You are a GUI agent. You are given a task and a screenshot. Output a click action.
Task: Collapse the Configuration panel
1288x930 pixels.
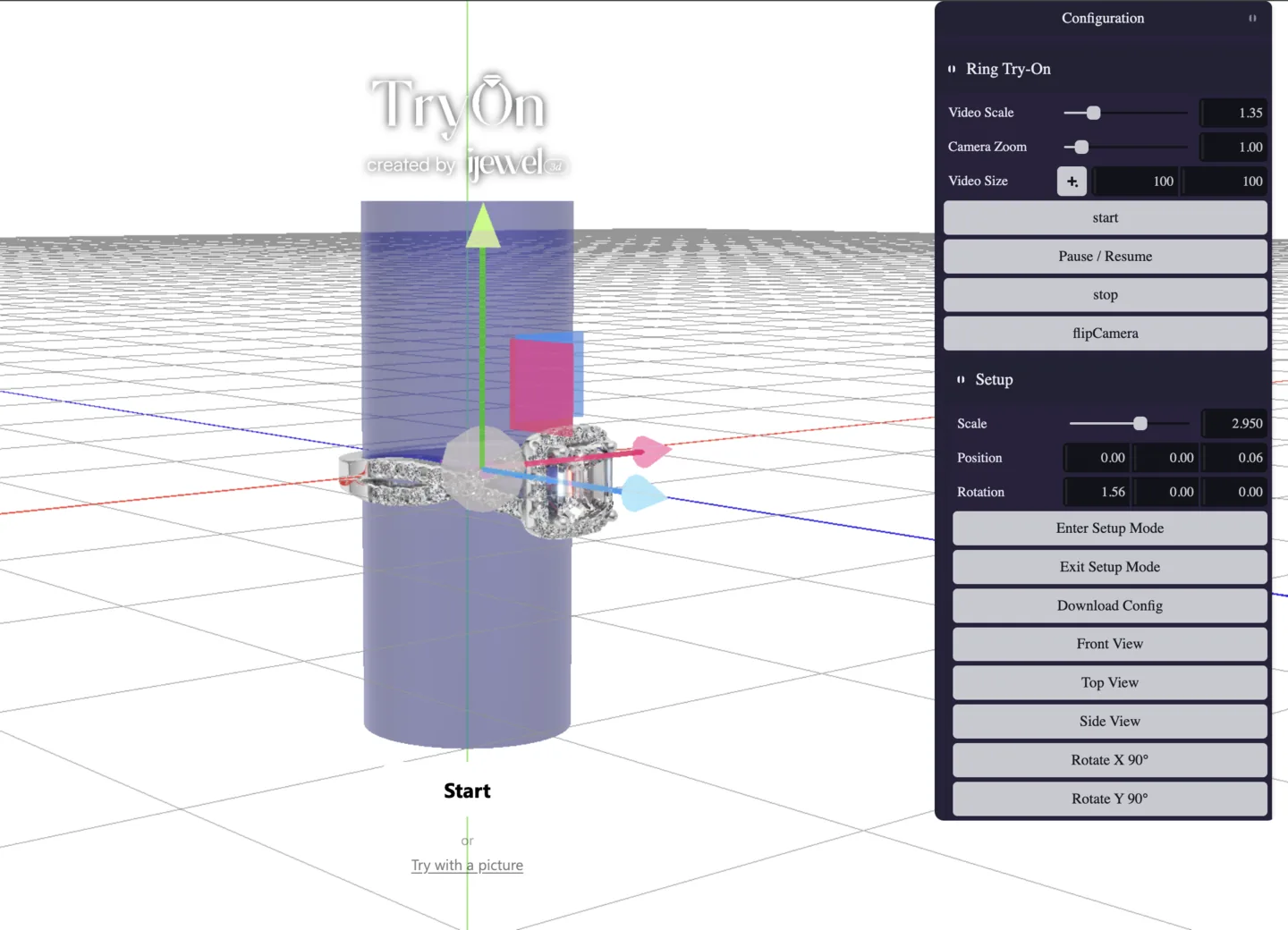[x=1252, y=18]
